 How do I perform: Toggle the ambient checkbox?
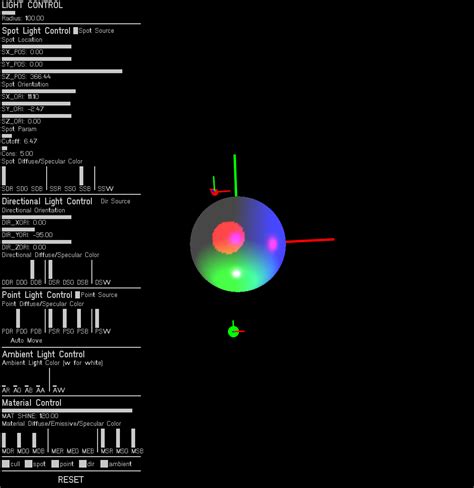(x=104, y=464)
